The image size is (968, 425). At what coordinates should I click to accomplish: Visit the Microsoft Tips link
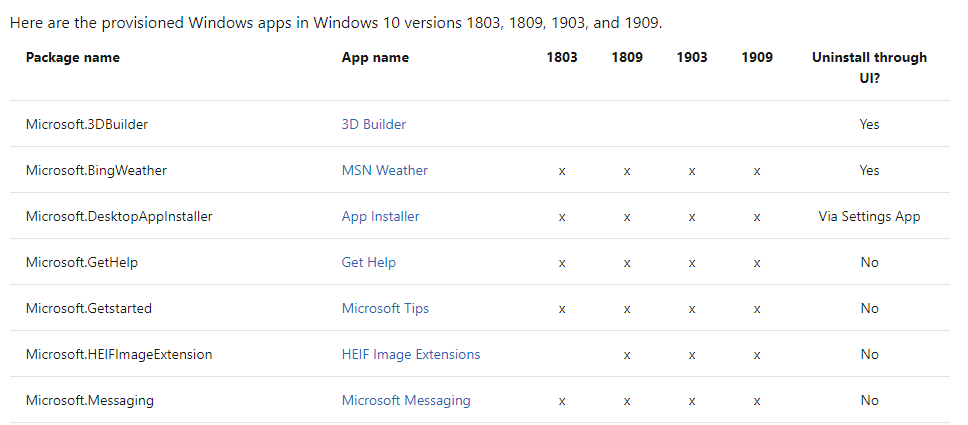pyautogui.click(x=385, y=308)
